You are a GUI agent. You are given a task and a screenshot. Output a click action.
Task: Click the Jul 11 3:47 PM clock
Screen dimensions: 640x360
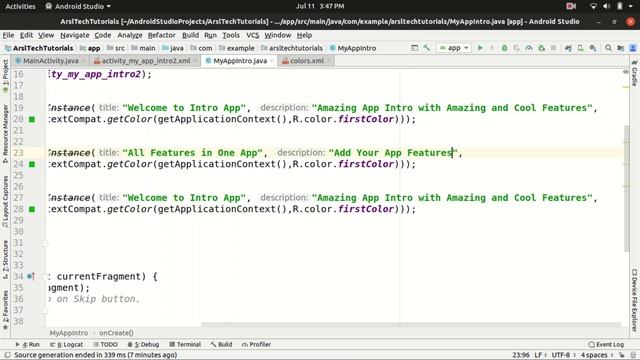(x=320, y=6)
